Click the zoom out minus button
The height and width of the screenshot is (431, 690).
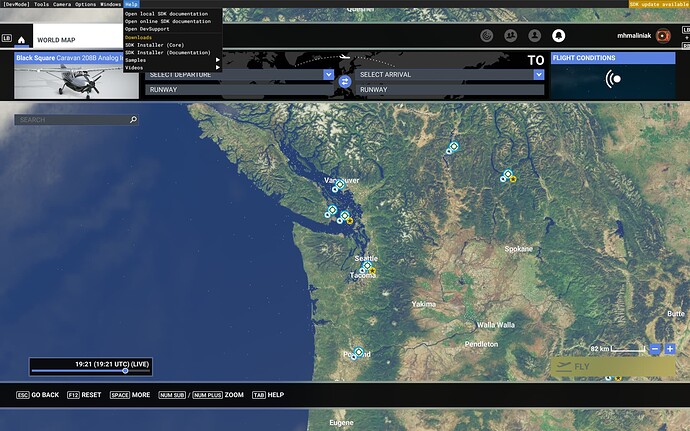pyautogui.click(x=655, y=349)
